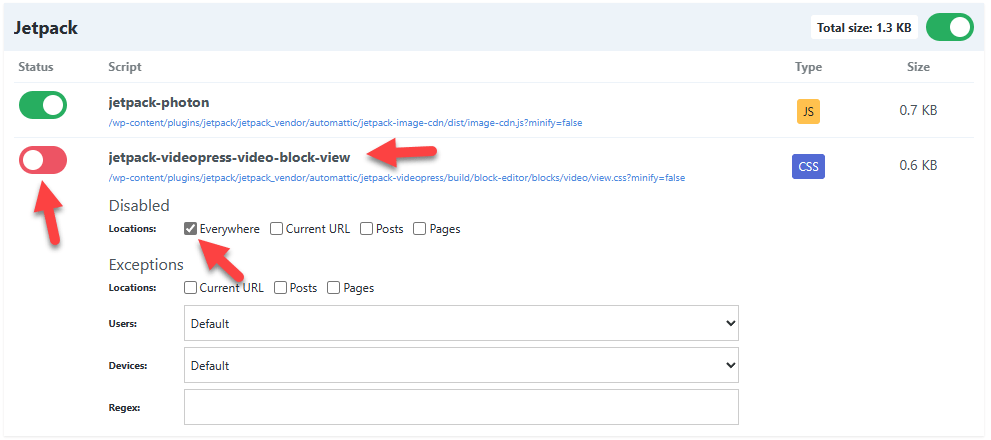The height and width of the screenshot is (440, 991).
Task: Select the jetpack-videopress-video-block-view script name
Action: [x=229, y=157]
